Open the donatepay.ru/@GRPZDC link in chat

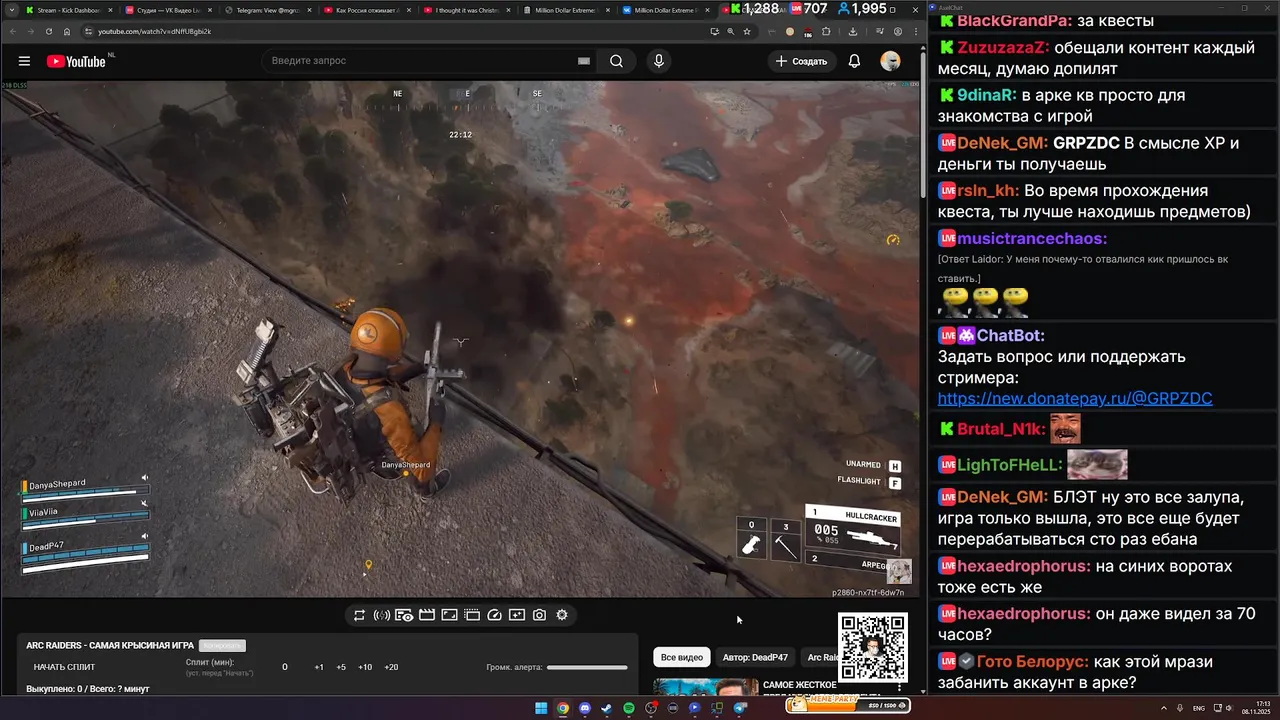tap(1075, 398)
